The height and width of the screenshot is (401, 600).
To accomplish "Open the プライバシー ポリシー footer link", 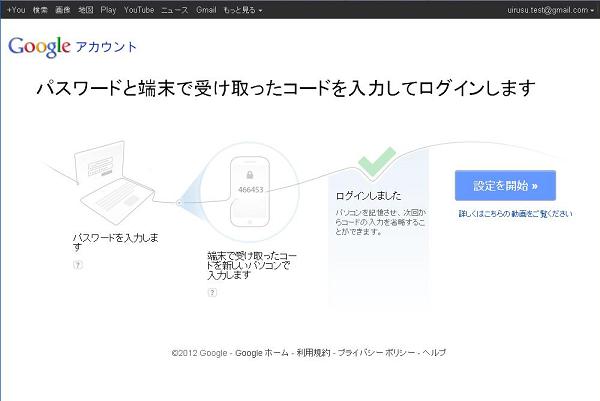I will (376, 353).
